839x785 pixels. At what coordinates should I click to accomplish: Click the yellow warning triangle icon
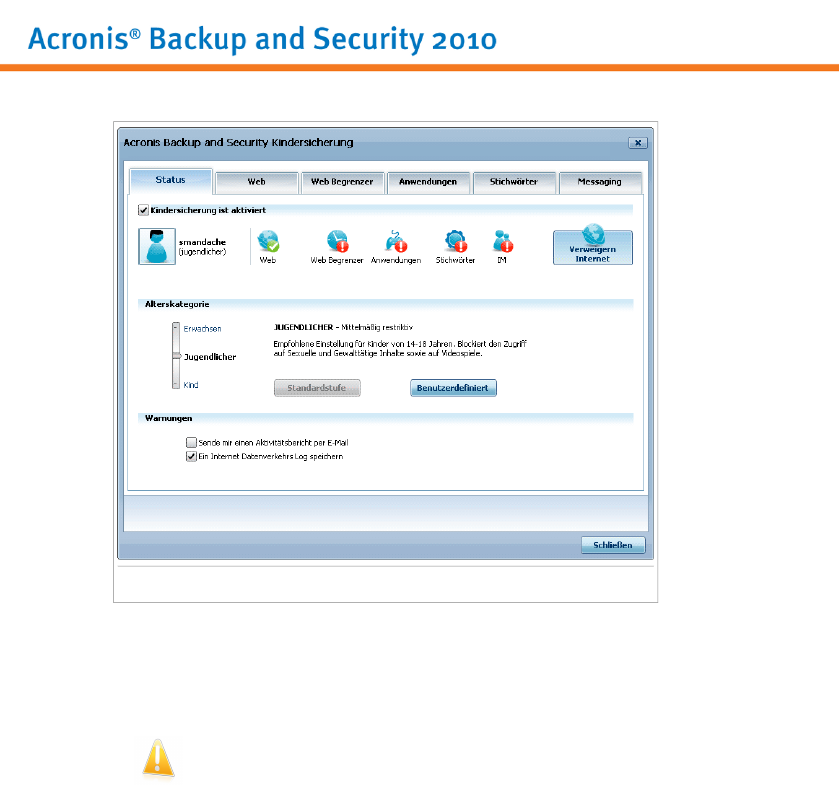[x=158, y=758]
